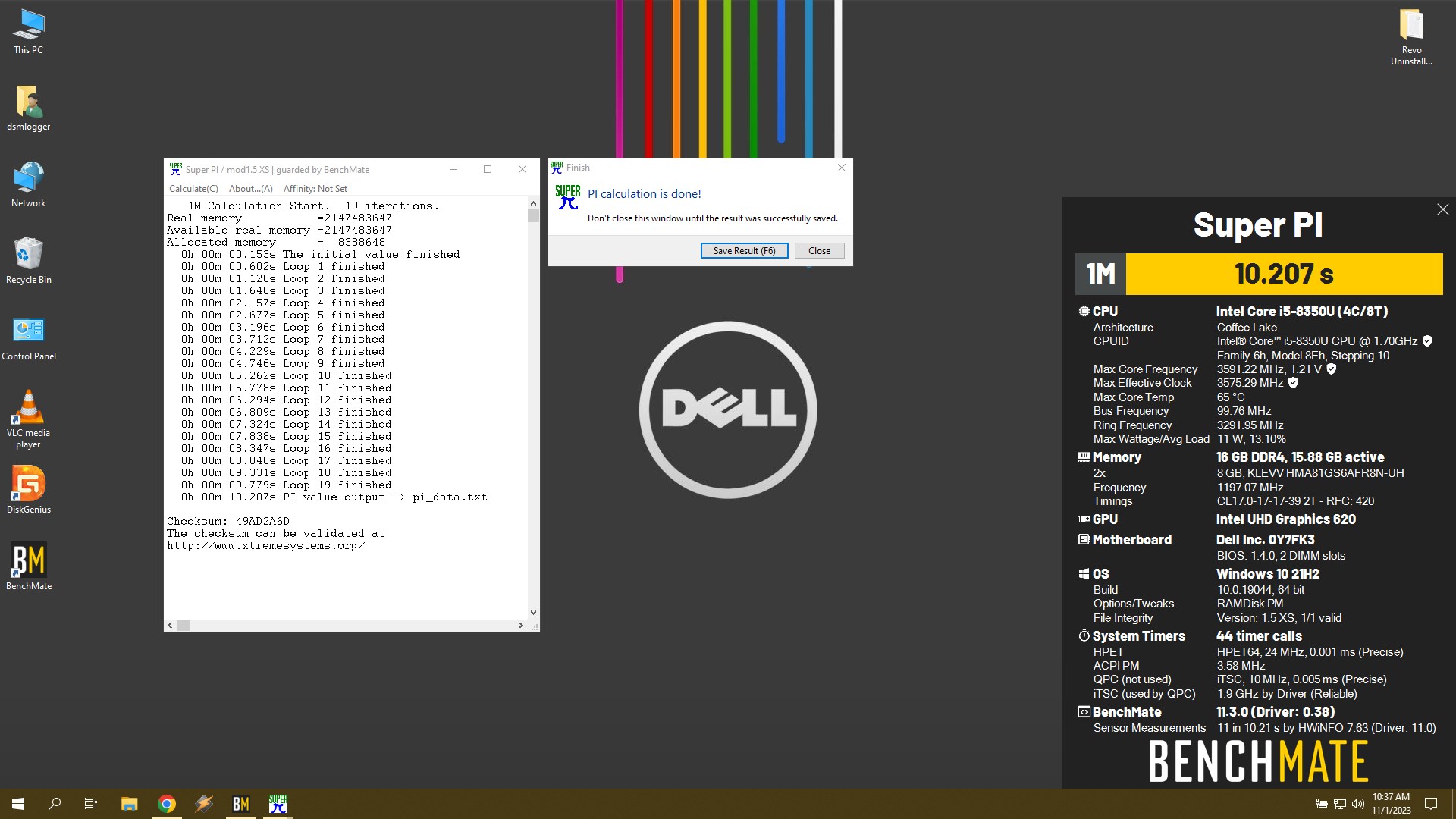1456x819 pixels.
Task: Minimize the Super PI window
Action: pos(453,169)
